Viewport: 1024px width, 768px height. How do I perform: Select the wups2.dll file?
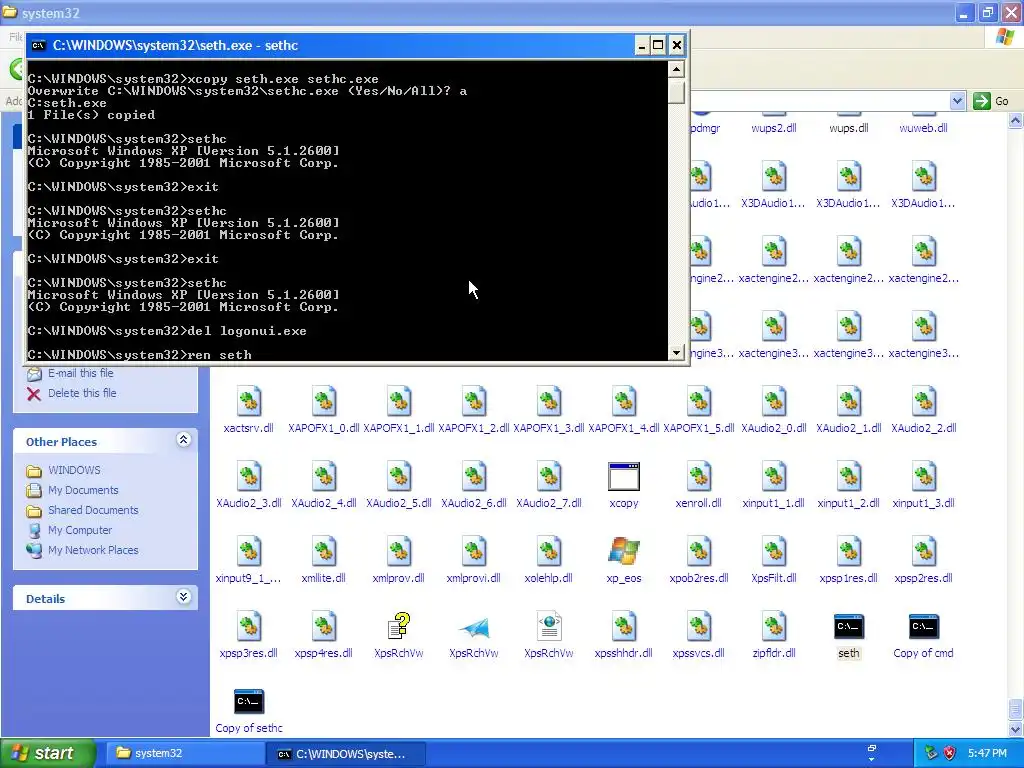pyautogui.click(x=774, y=128)
